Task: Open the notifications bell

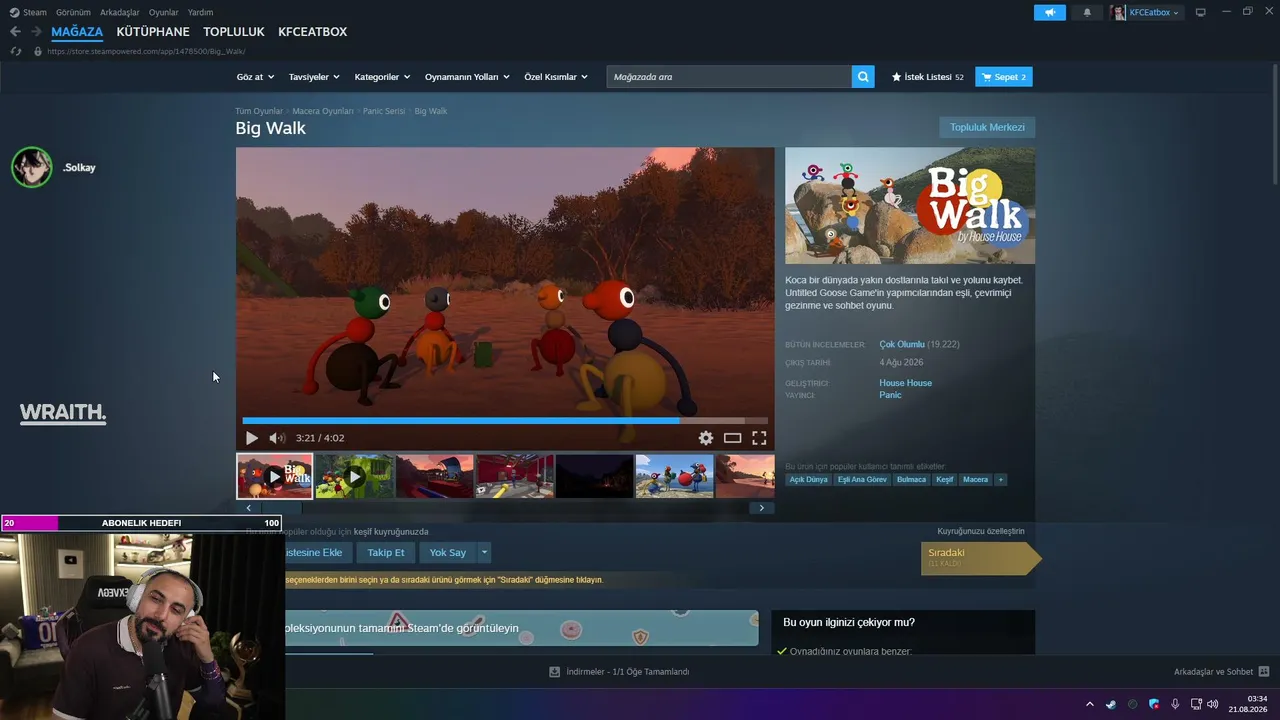Action: point(1087,12)
